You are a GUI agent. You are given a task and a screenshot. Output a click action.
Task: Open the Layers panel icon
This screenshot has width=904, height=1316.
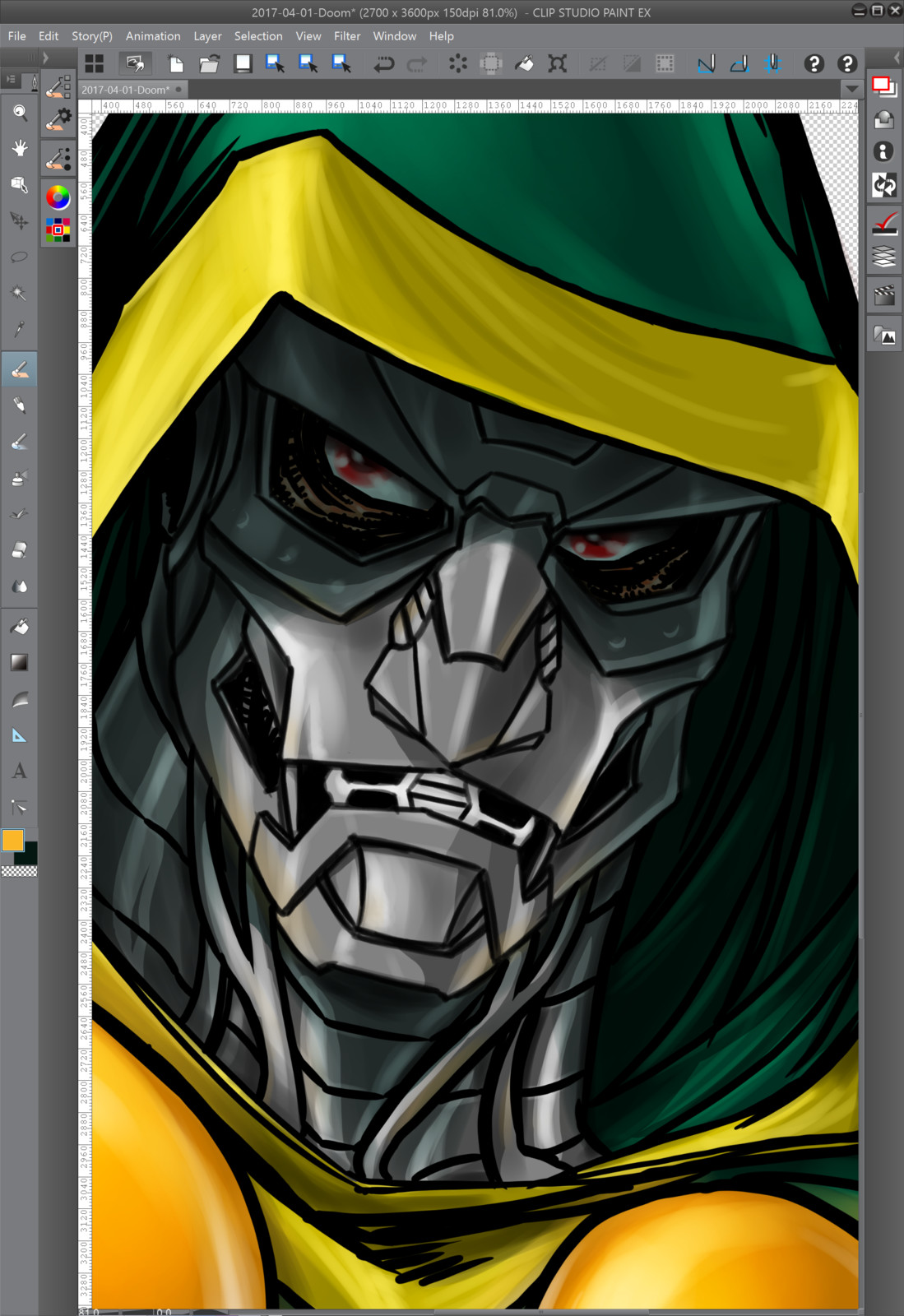pyautogui.click(x=884, y=257)
